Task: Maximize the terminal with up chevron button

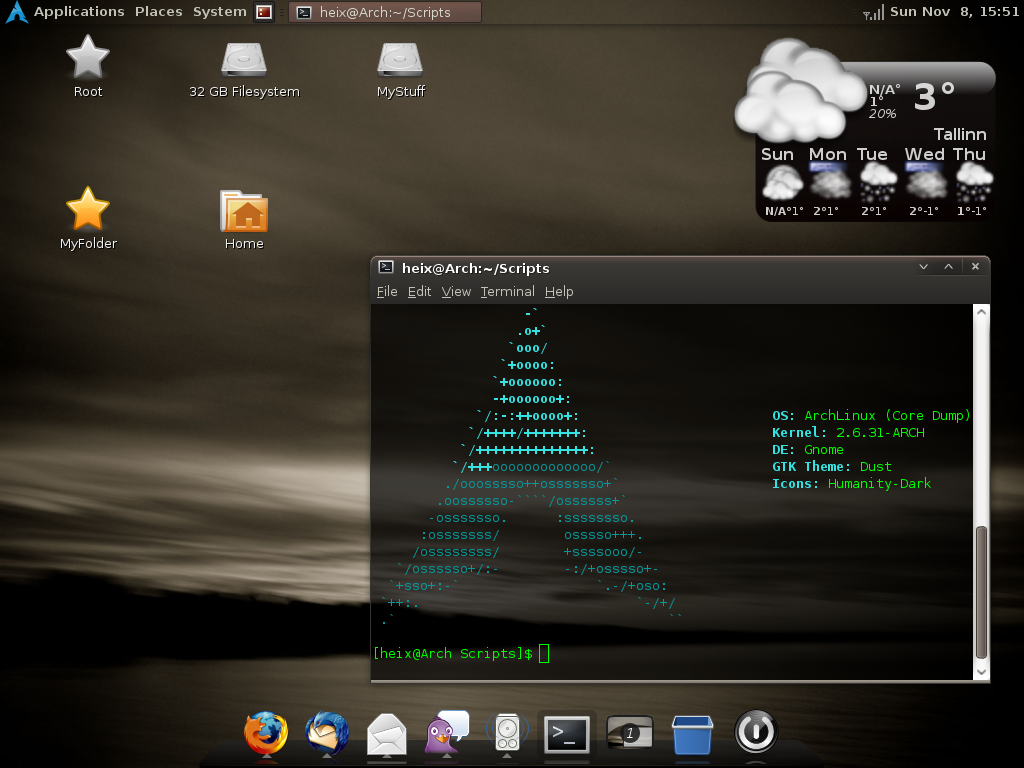Action: (948, 266)
